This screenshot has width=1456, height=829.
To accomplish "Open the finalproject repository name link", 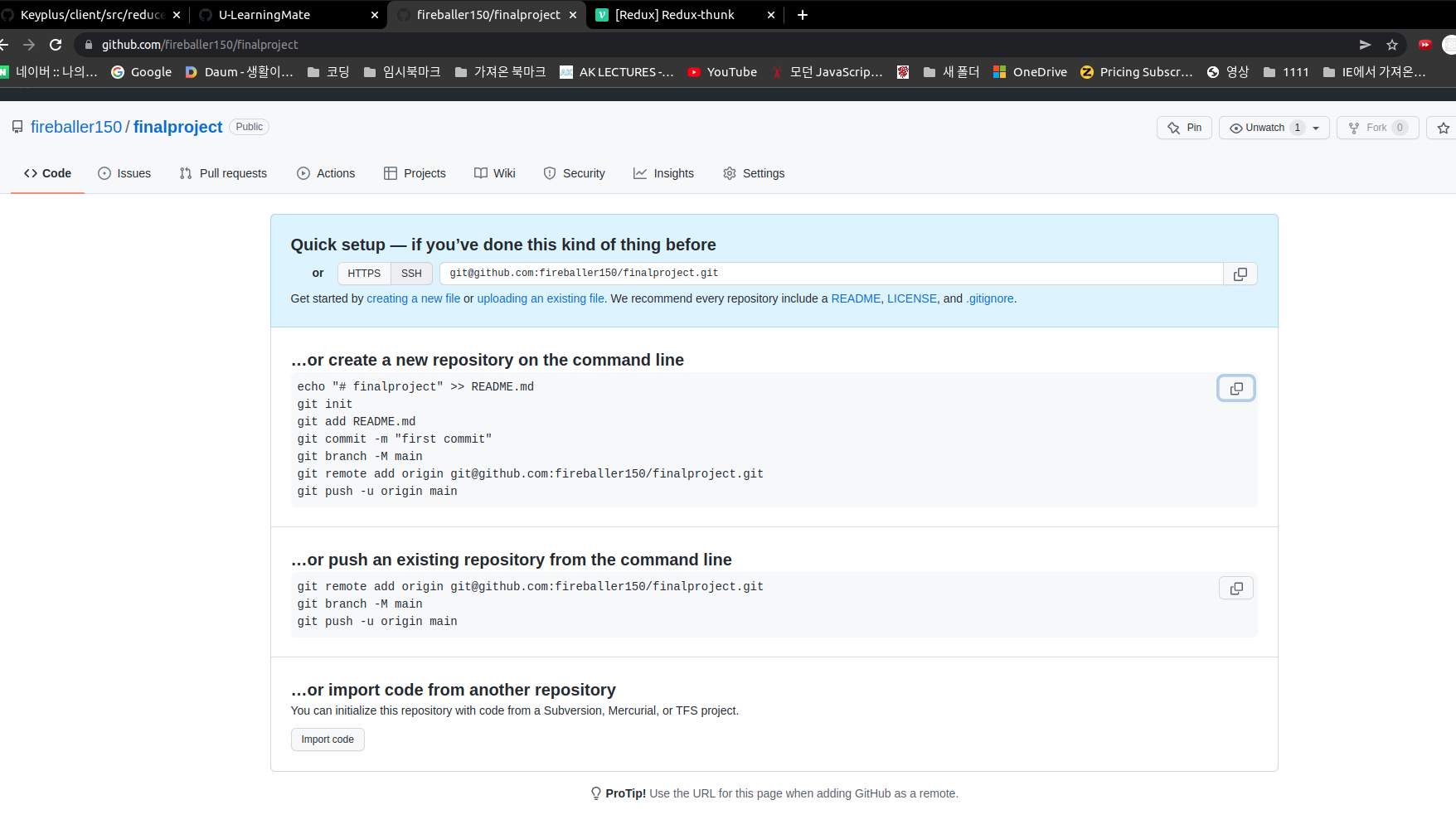I will pyautogui.click(x=178, y=127).
